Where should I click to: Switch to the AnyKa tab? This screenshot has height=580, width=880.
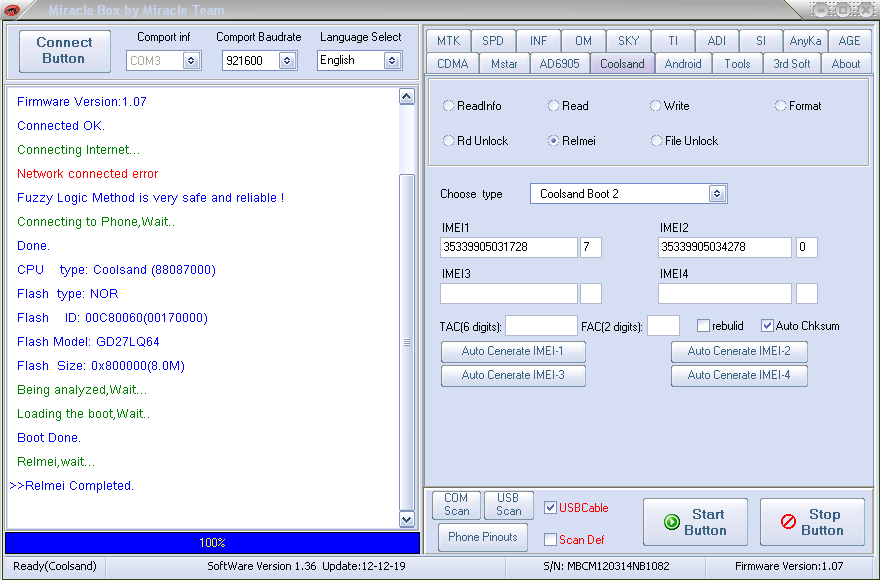pyautogui.click(x=805, y=41)
